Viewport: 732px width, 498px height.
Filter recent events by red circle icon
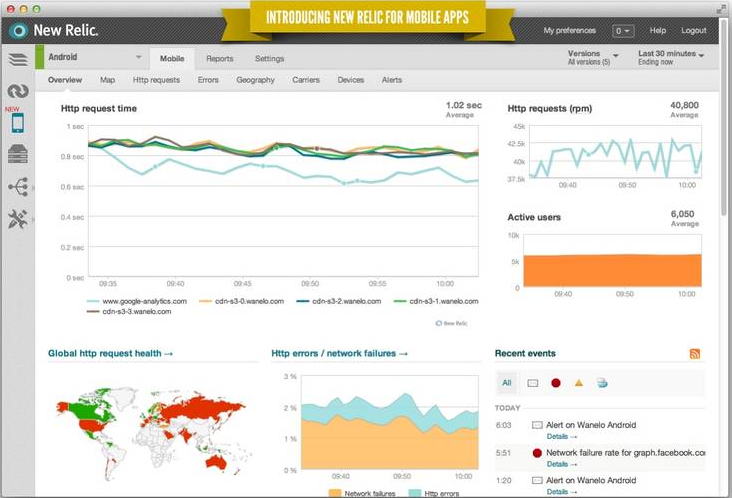tap(556, 383)
